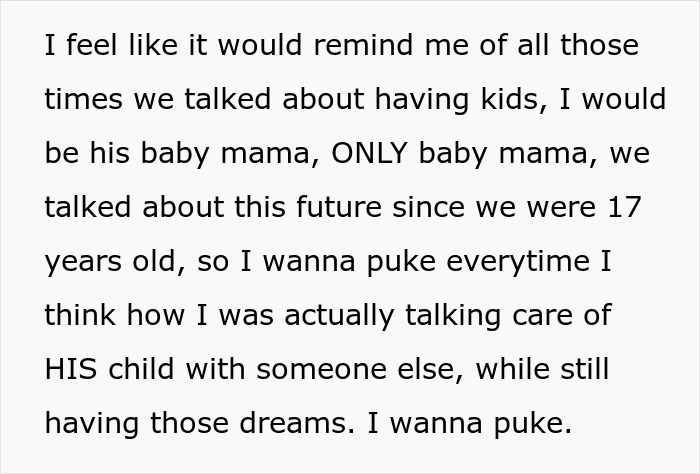700x474 pixels.
Task: Click the word "since" in the fourth line
Action: [x=428, y=207]
